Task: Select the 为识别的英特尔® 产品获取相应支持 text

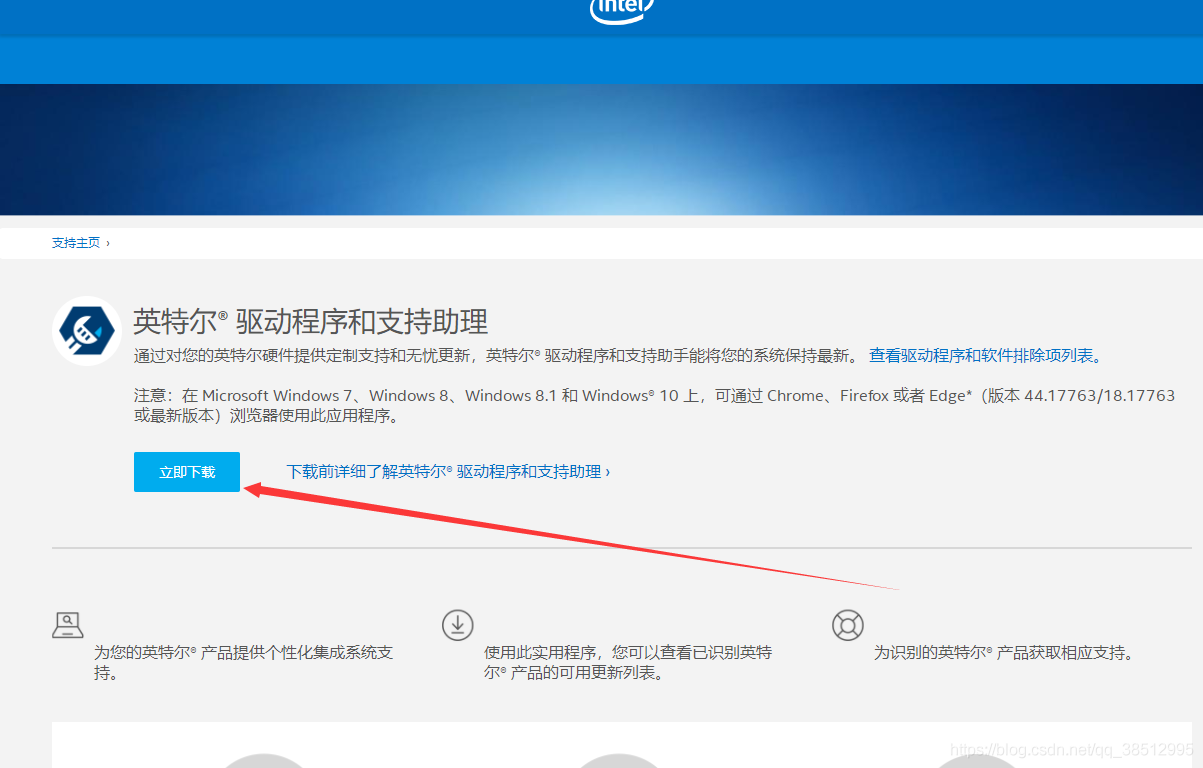Action: coord(1004,653)
